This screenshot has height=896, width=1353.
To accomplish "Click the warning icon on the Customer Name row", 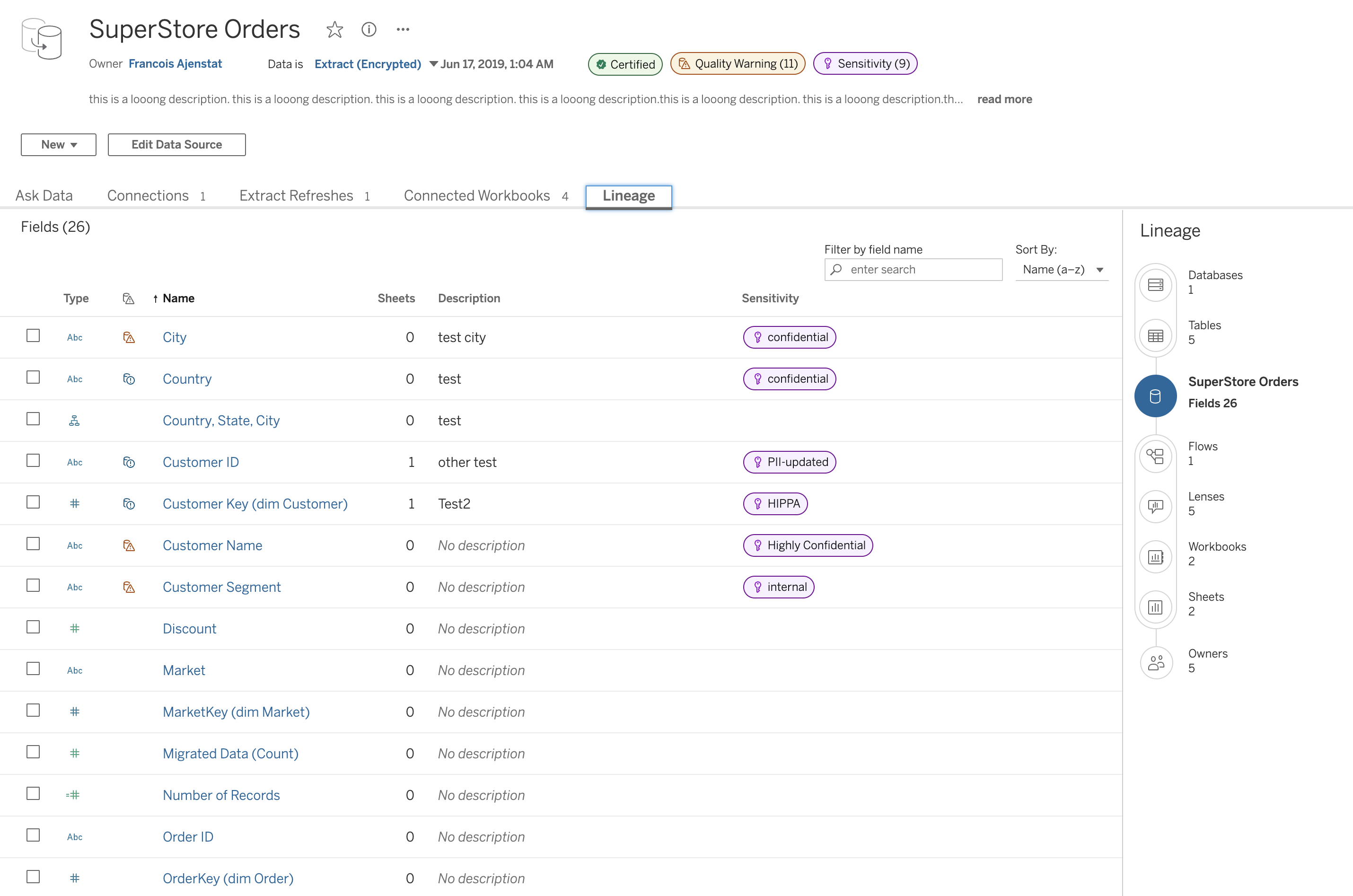I will pos(129,546).
